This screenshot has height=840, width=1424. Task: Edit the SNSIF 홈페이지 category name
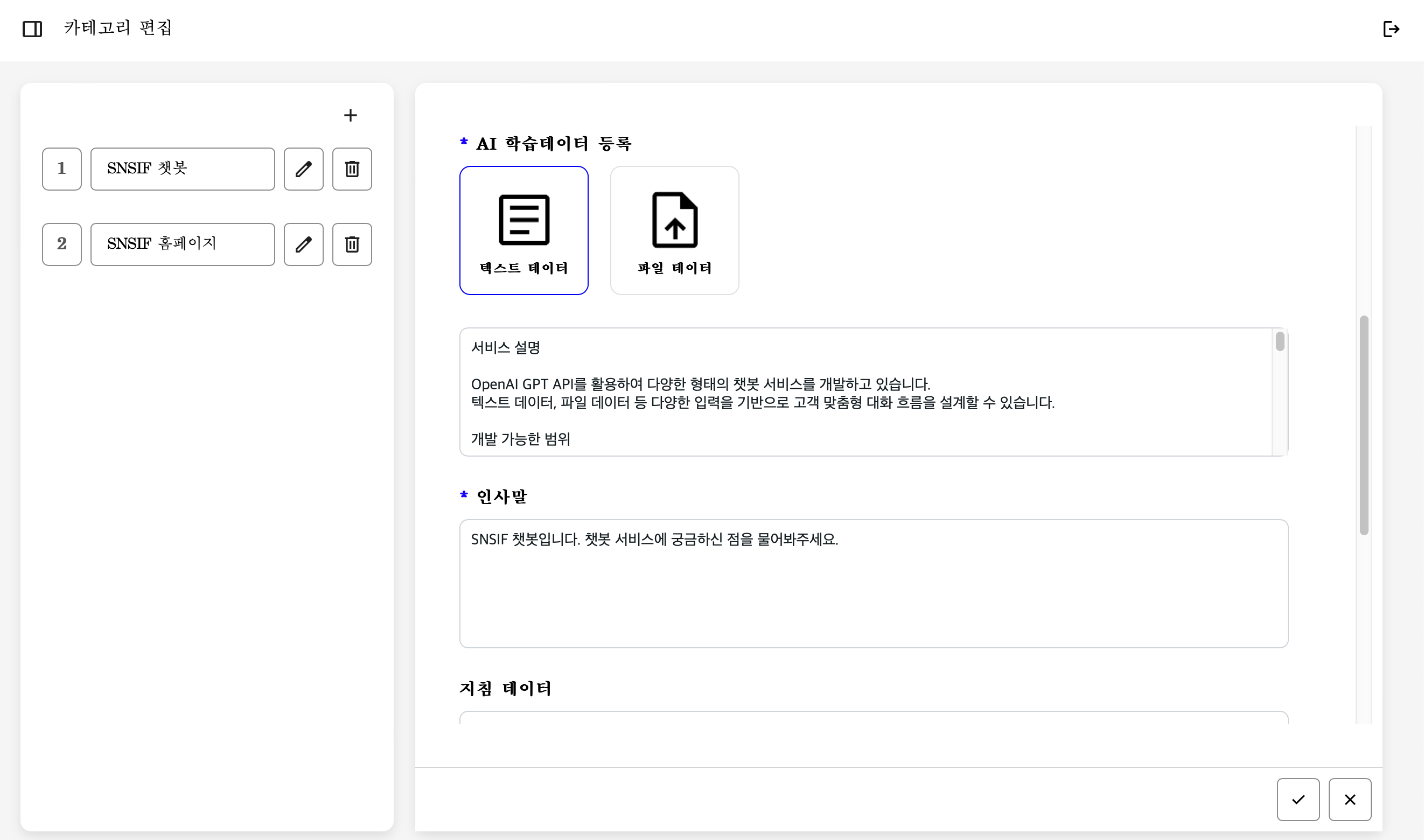(303, 244)
